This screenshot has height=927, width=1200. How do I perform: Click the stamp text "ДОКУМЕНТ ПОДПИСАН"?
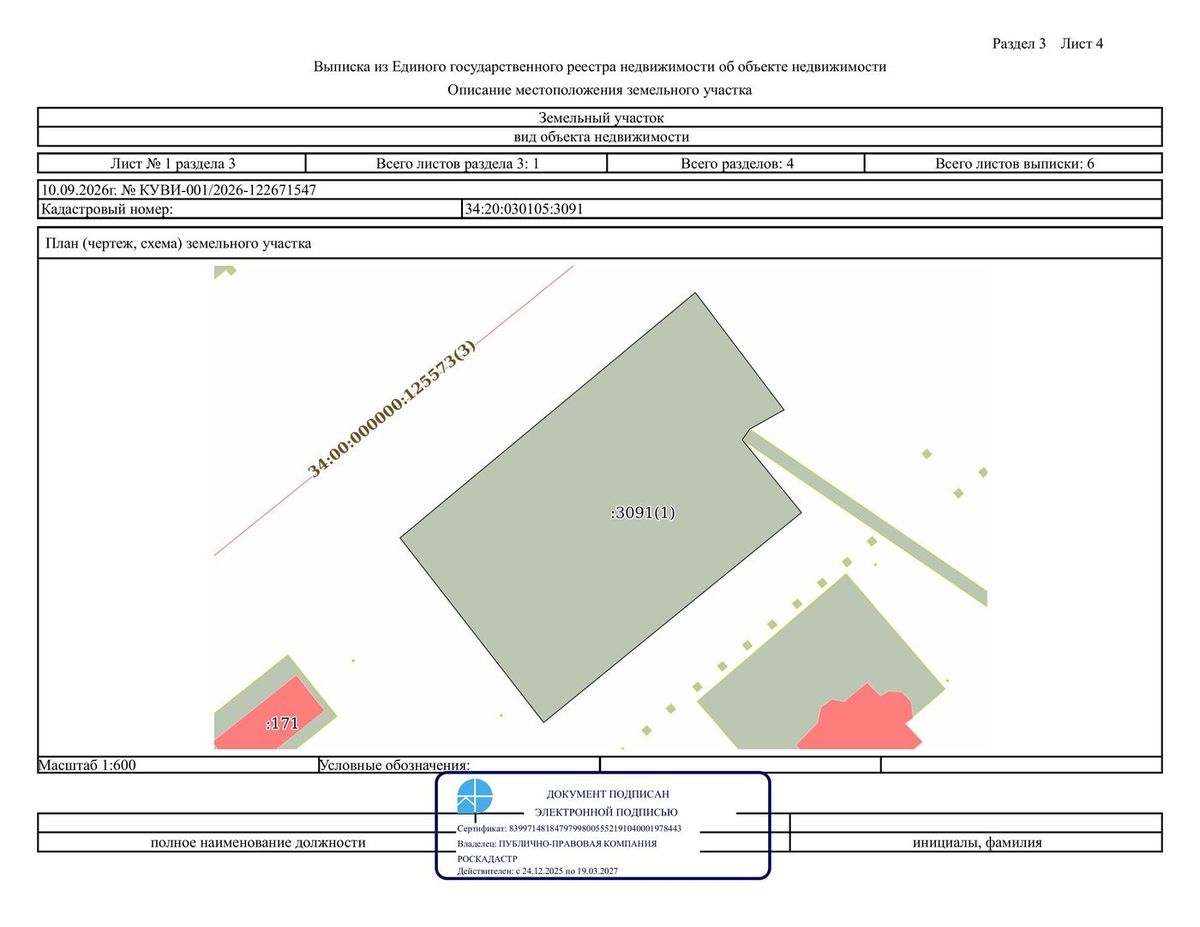[x=608, y=793]
